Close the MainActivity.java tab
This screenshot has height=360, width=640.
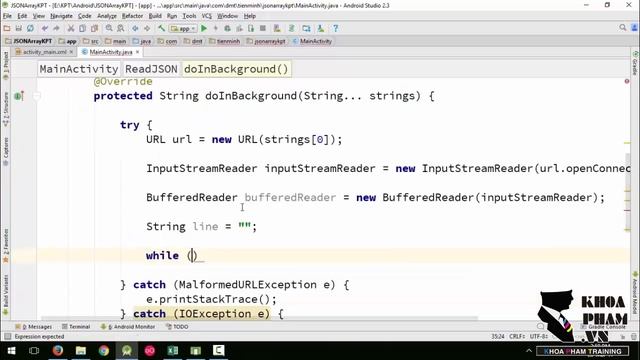[x=138, y=52]
